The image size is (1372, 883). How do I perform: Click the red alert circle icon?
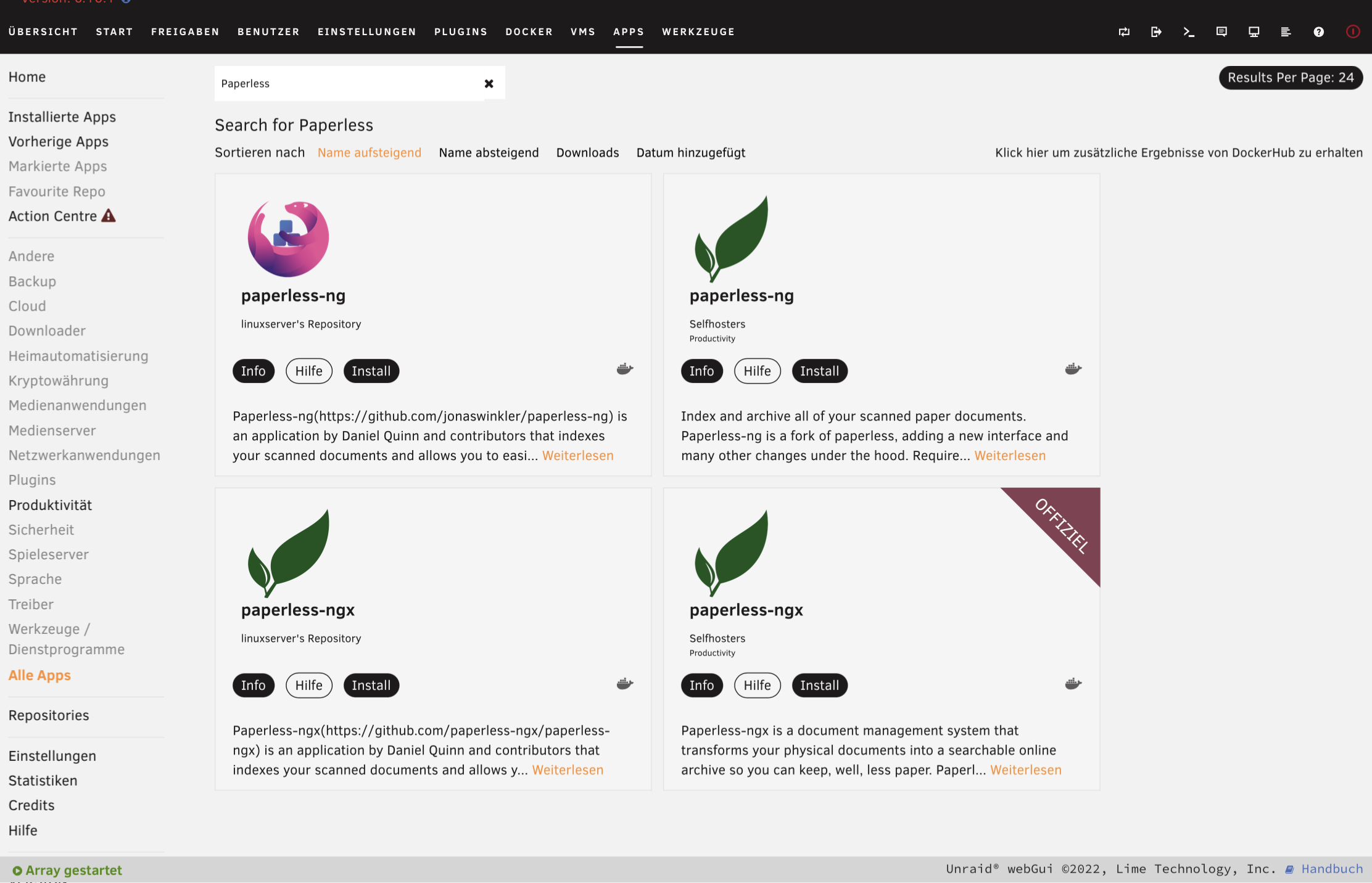click(x=1352, y=31)
